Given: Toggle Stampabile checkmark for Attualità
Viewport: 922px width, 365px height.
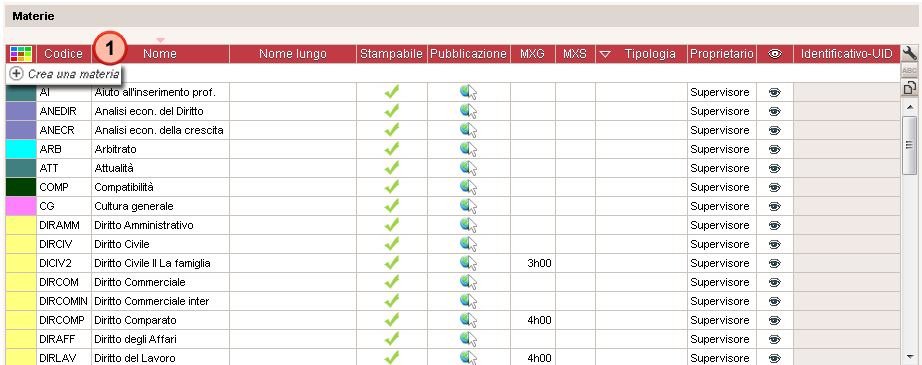Looking at the screenshot, I should coord(392,168).
